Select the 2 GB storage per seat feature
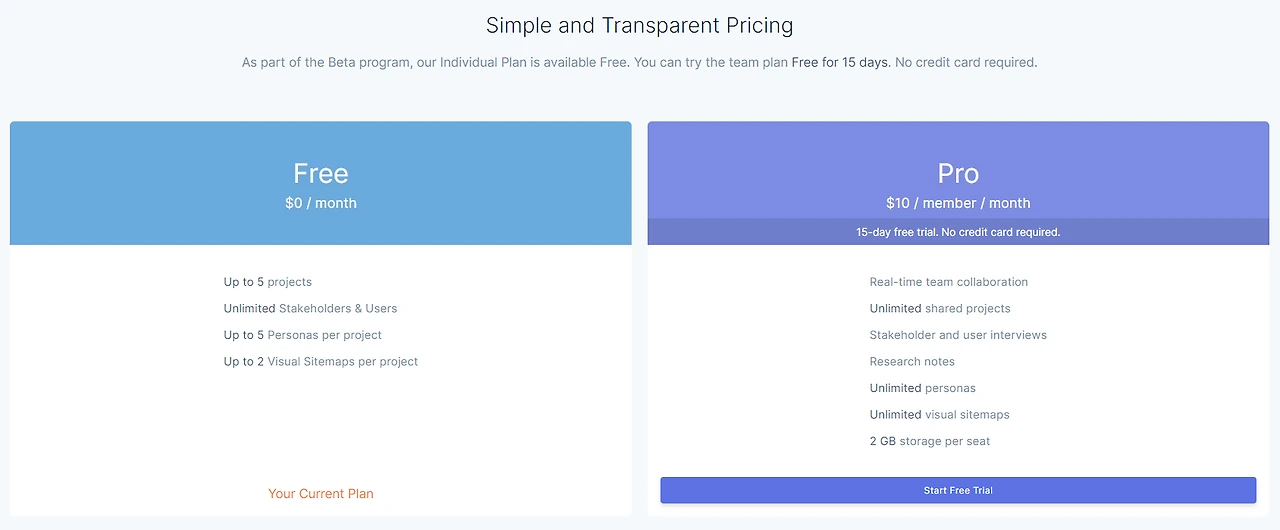1280x530 pixels. point(930,441)
